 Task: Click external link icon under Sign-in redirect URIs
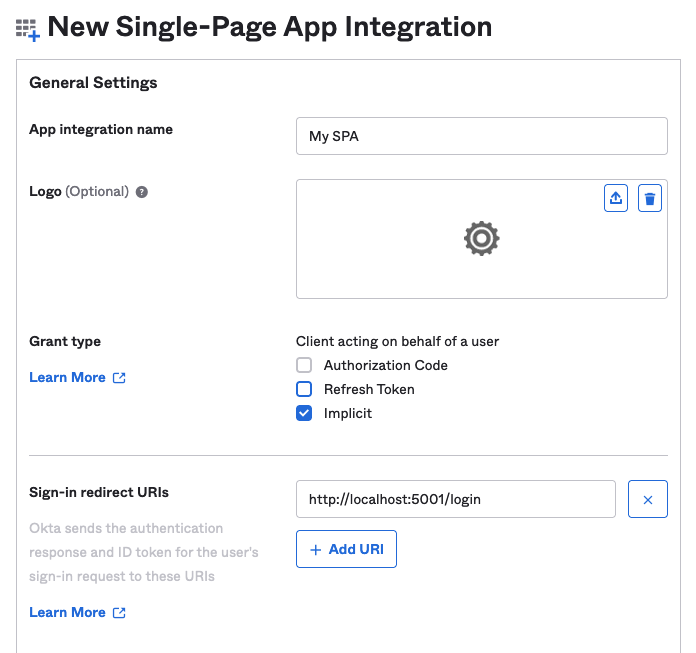coord(119,613)
